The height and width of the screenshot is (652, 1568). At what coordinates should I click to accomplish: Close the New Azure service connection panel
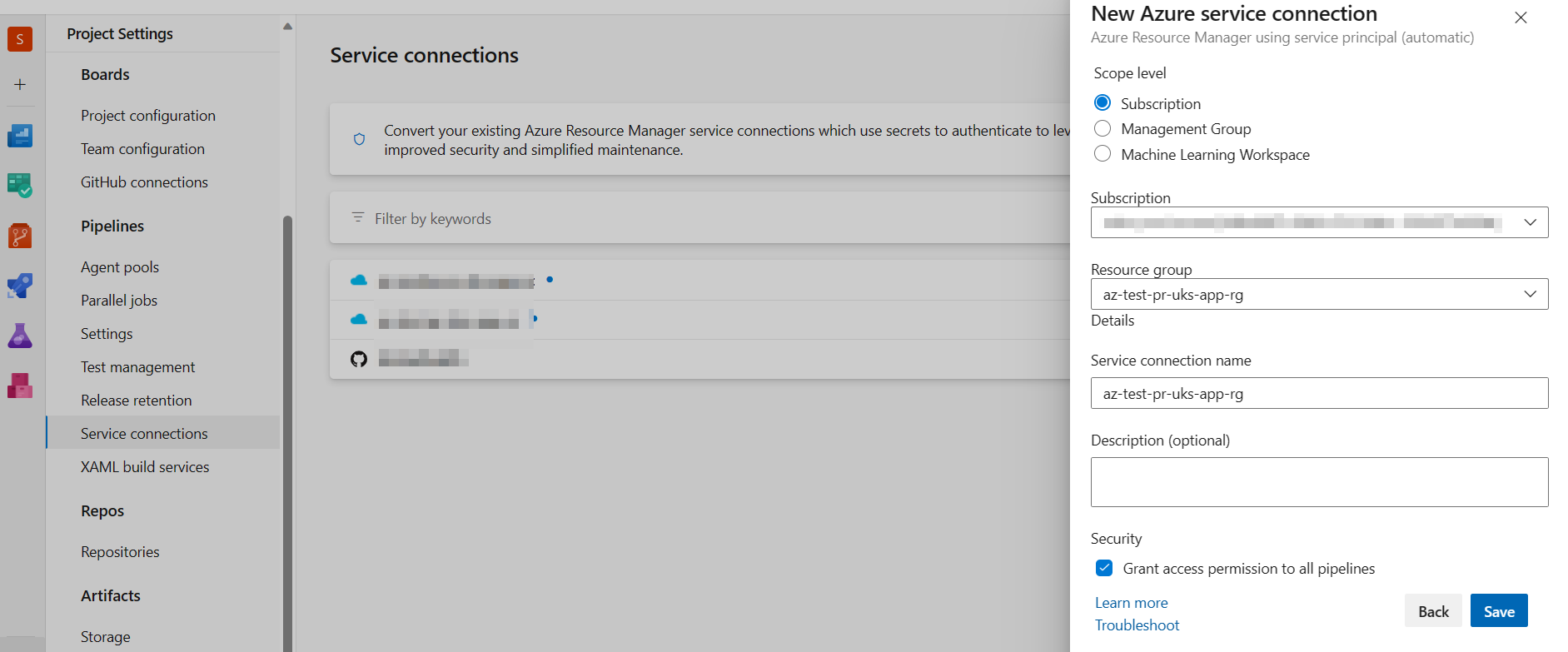pos(1521,17)
